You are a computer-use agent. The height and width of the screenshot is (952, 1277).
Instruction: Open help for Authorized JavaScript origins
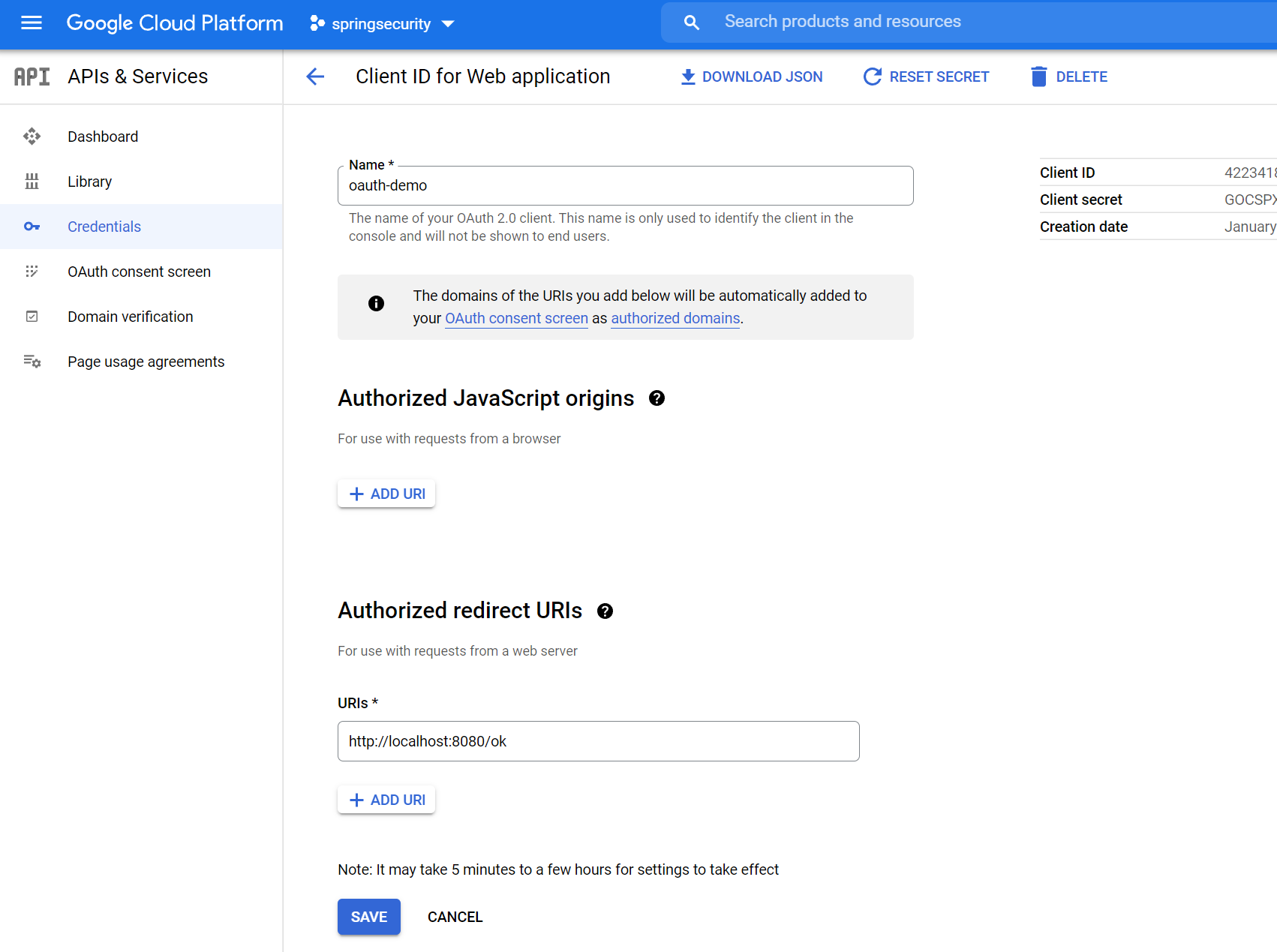tap(657, 398)
